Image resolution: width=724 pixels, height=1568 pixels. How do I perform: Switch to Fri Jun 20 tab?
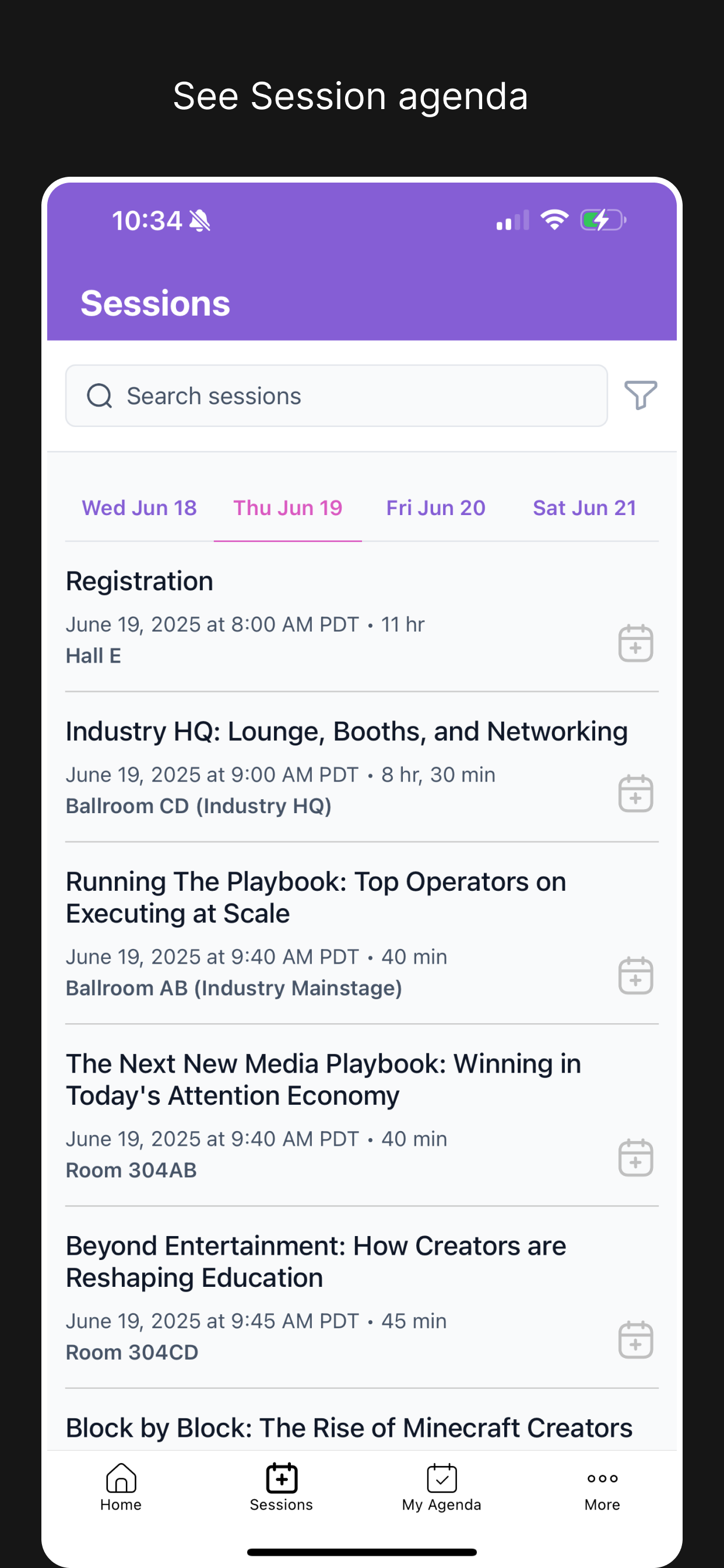pyautogui.click(x=435, y=508)
